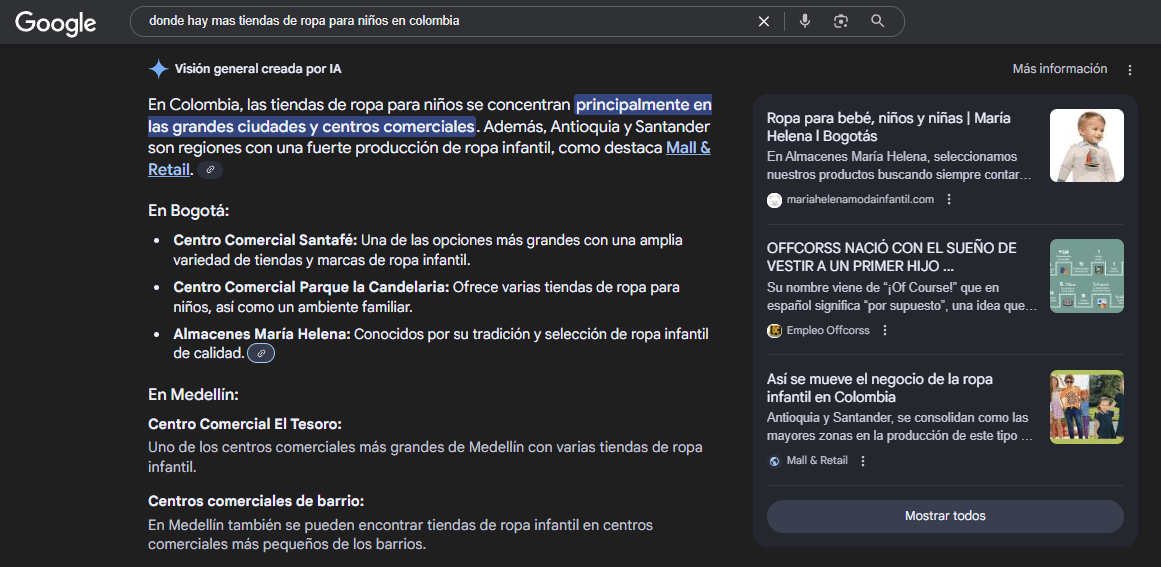The height and width of the screenshot is (567, 1161).
Task: Open the Offcorss green infographic thumbnail
Action: pyautogui.click(x=1086, y=275)
